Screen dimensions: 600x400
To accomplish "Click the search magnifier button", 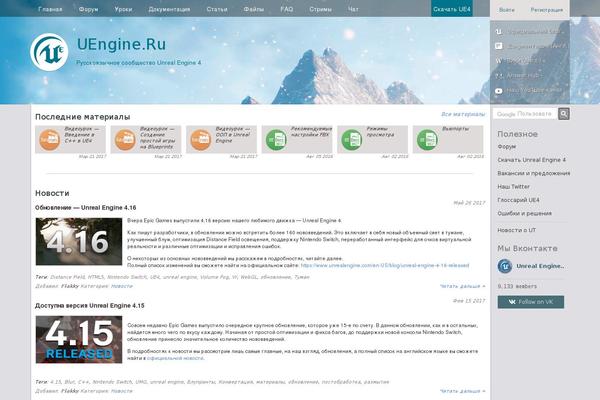I will pos(564,114).
